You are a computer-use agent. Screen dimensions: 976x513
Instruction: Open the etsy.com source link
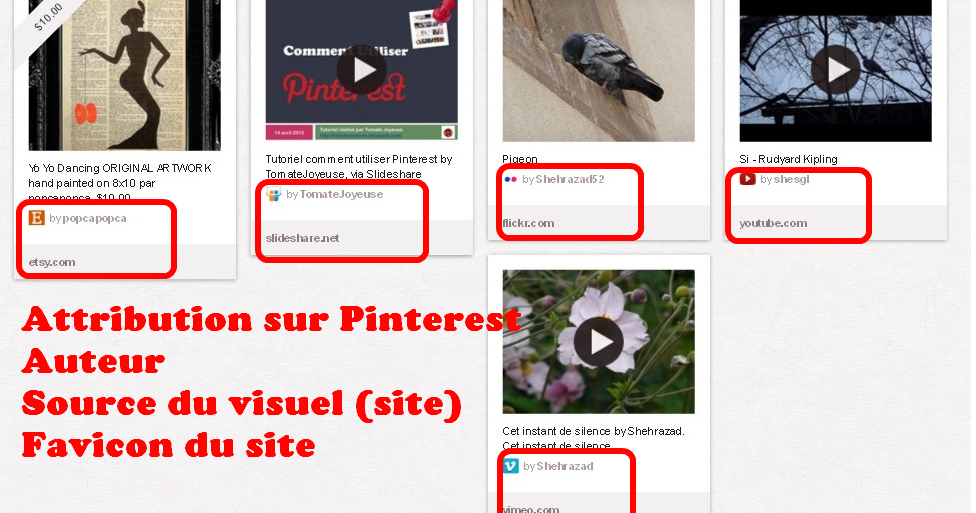pos(52,262)
